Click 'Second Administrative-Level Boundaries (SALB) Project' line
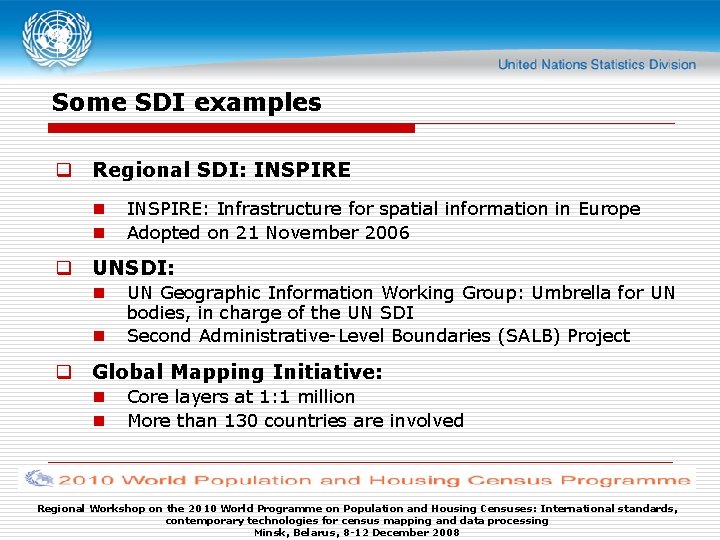This screenshot has width=720, height=540. pyautogui.click(x=378, y=336)
